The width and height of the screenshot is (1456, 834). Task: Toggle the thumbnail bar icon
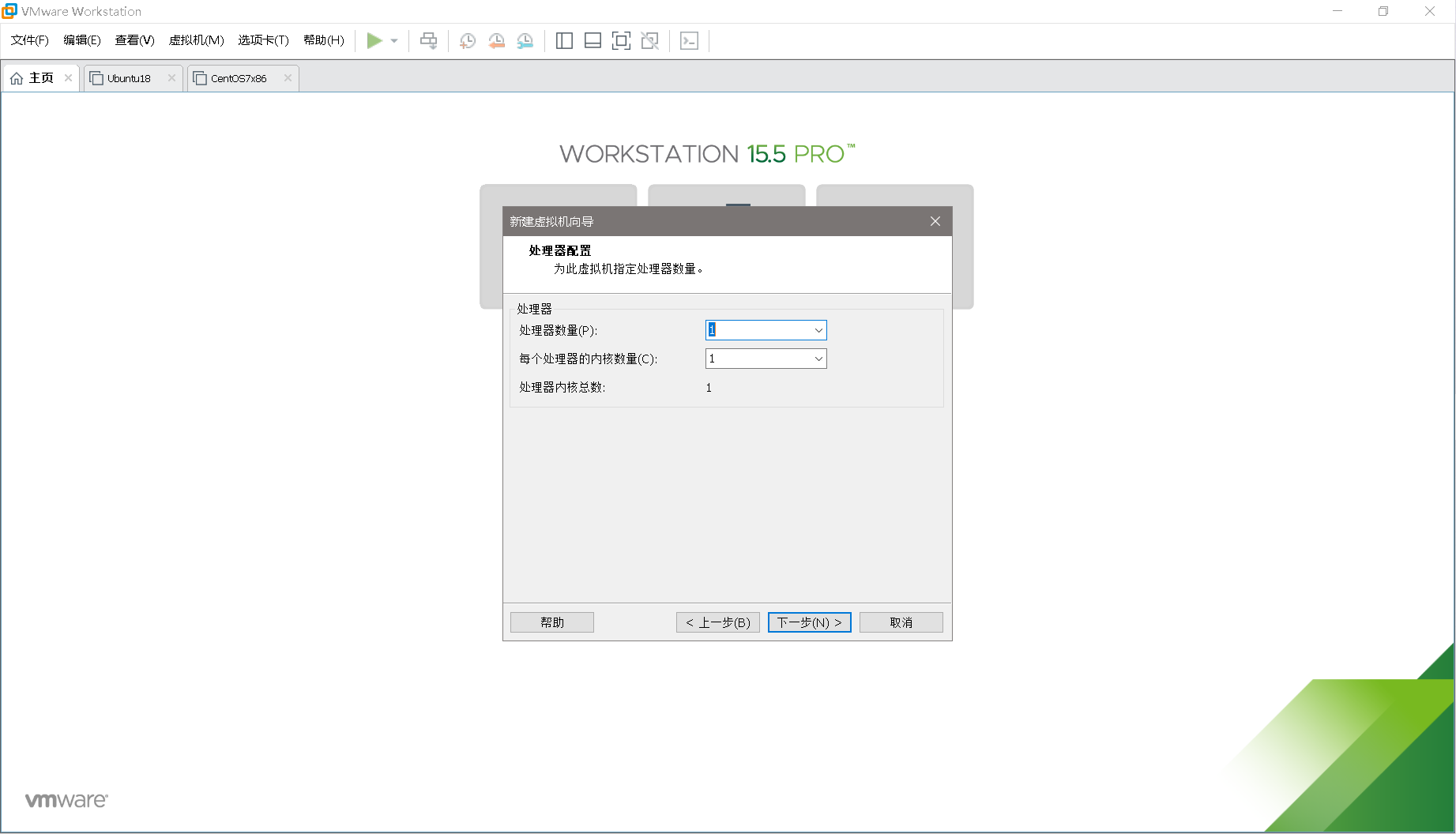click(x=593, y=41)
